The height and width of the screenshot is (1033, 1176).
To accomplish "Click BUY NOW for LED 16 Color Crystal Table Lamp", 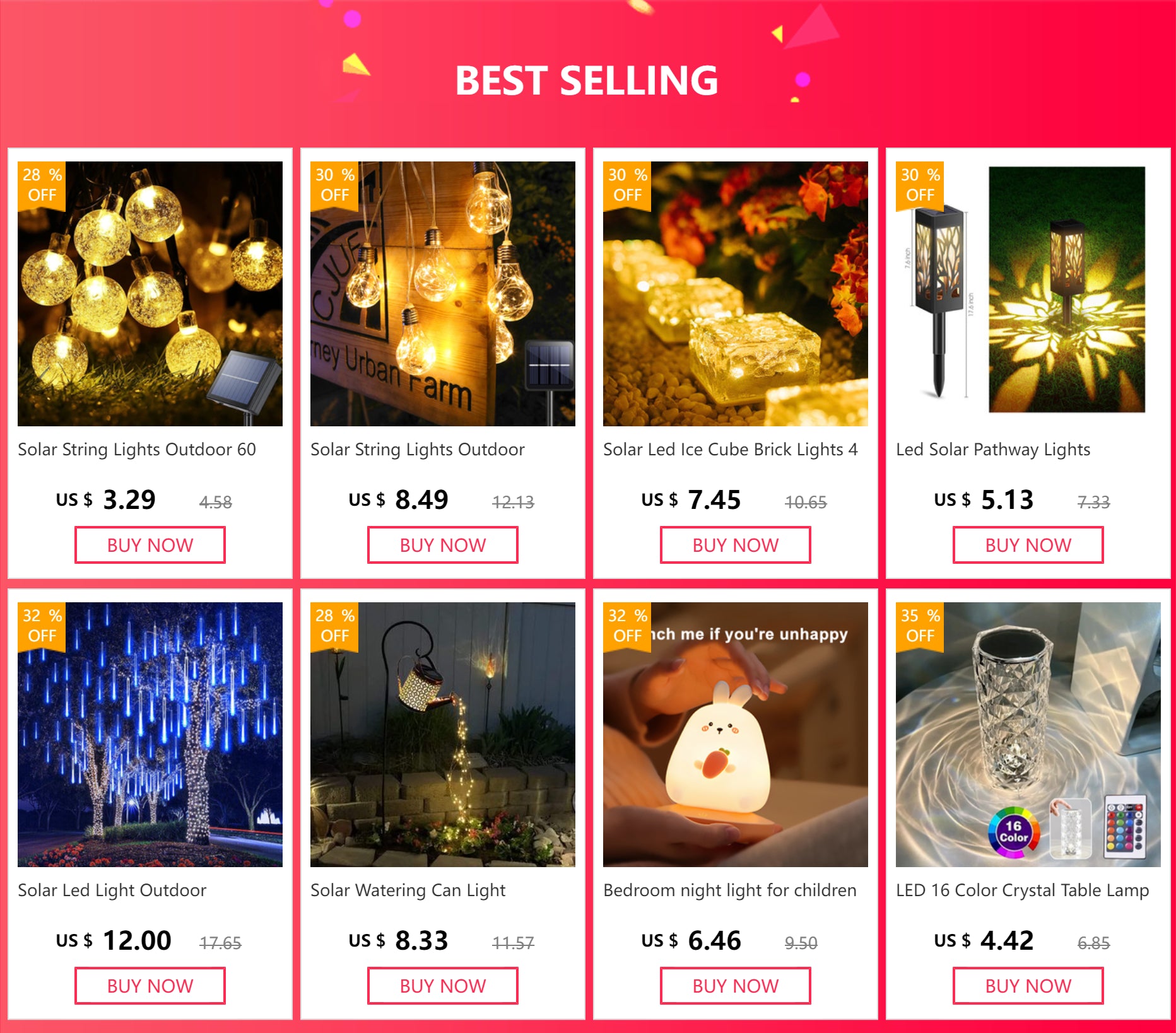I will [x=1028, y=986].
